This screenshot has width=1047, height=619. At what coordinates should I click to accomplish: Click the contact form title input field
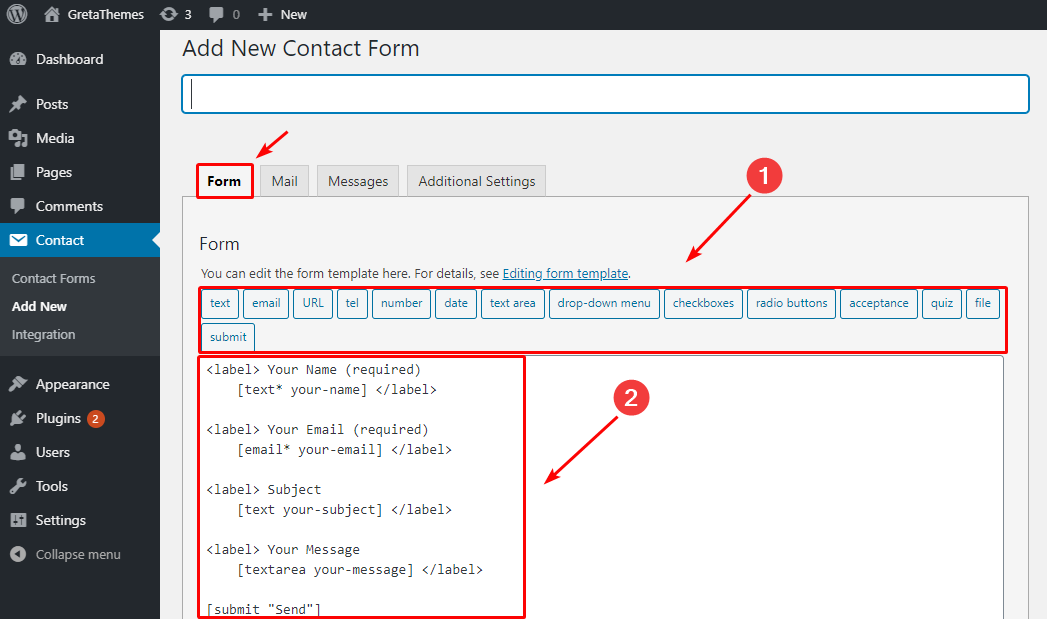(x=604, y=94)
